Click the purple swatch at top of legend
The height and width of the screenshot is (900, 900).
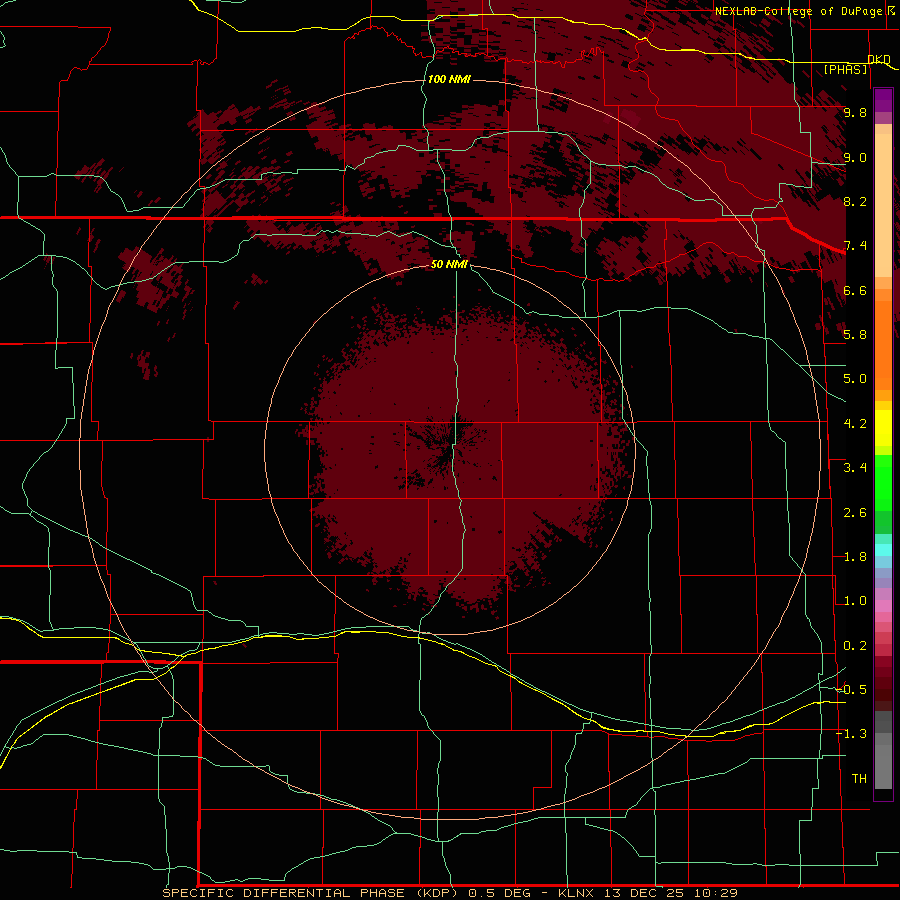[x=883, y=99]
